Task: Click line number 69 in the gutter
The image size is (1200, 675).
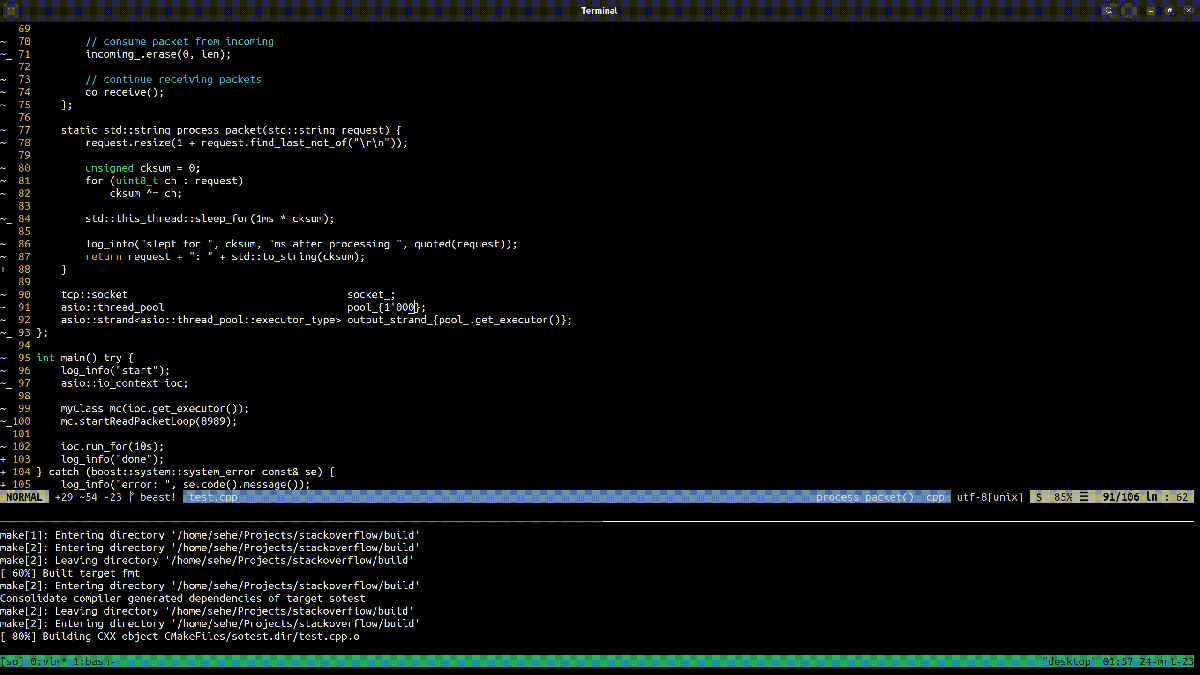Action: tap(24, 29)
